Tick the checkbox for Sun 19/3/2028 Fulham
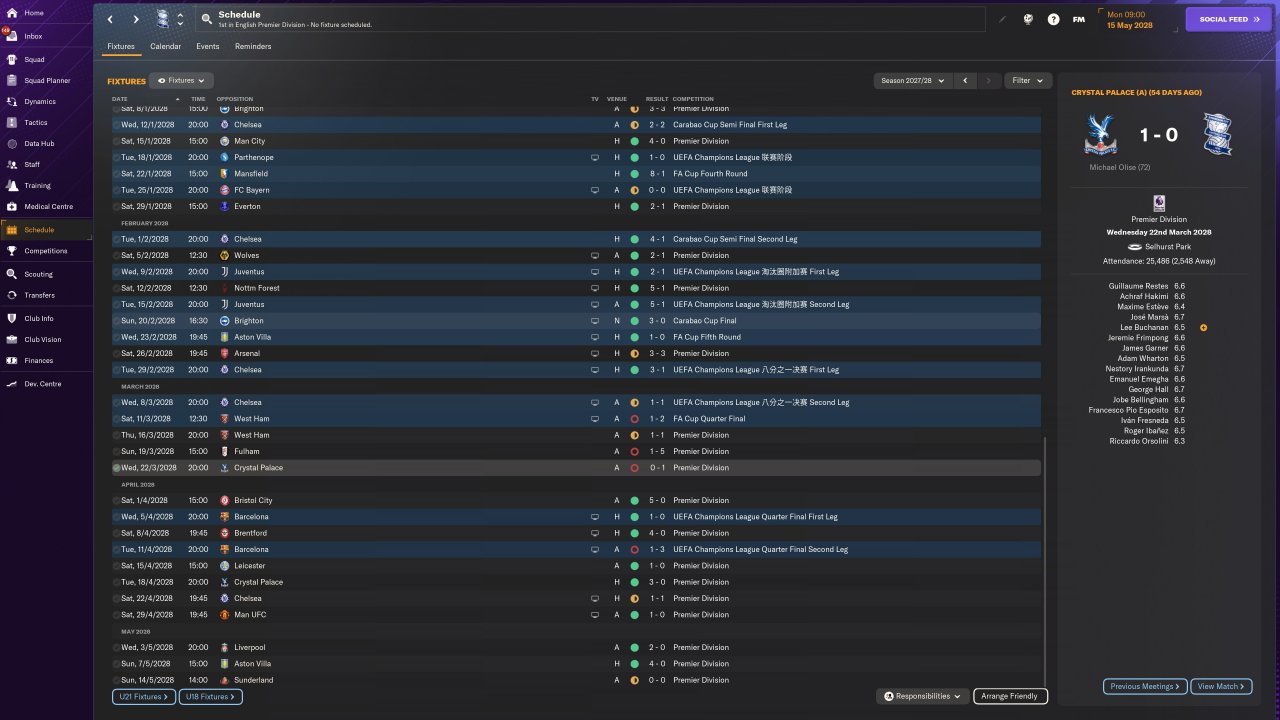This screenshot has height=720, width=1280. coord(116,451)
